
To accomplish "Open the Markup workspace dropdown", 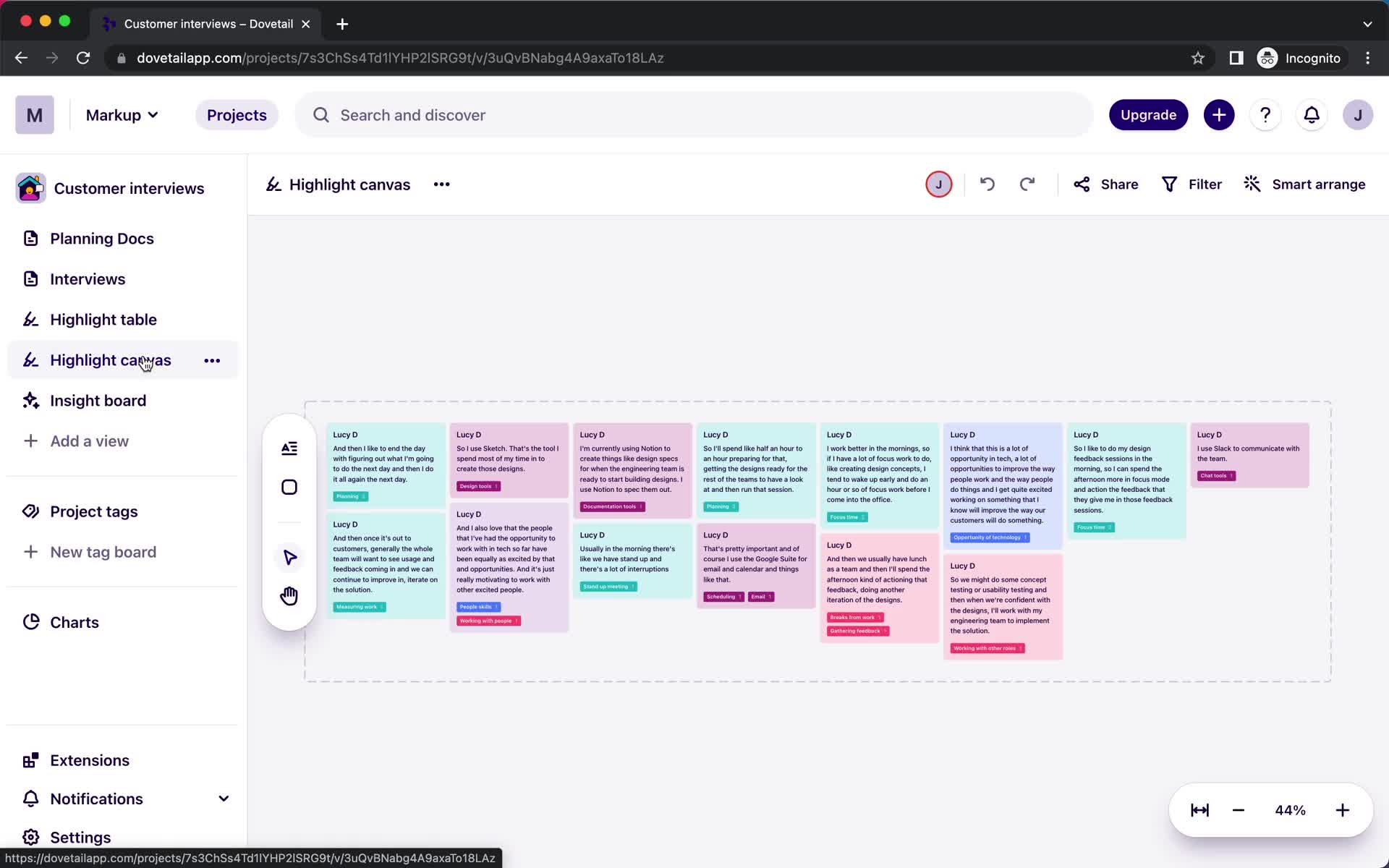I will point(122,114).
